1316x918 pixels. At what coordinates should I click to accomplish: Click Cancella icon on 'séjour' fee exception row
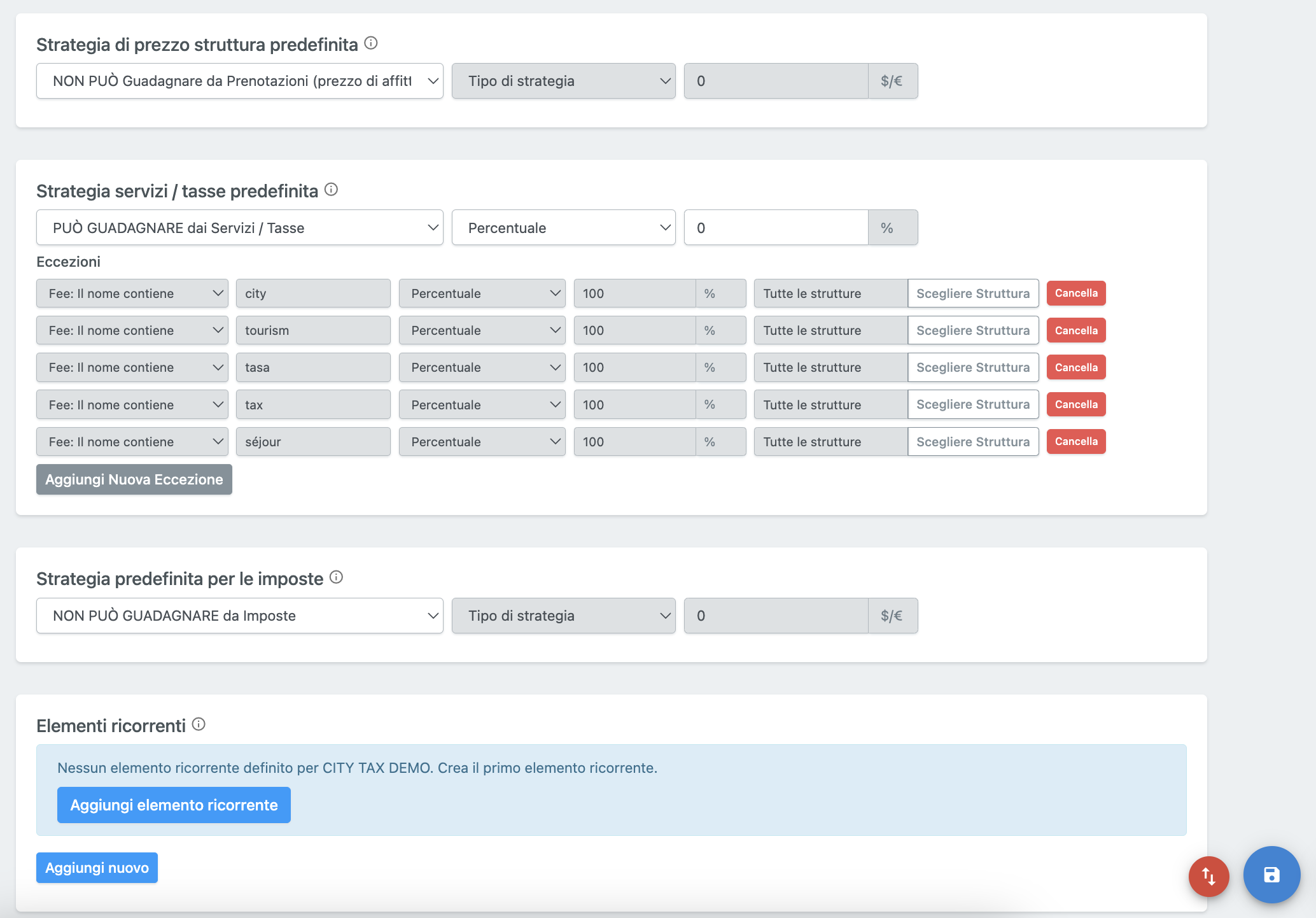coord(1076,441)
